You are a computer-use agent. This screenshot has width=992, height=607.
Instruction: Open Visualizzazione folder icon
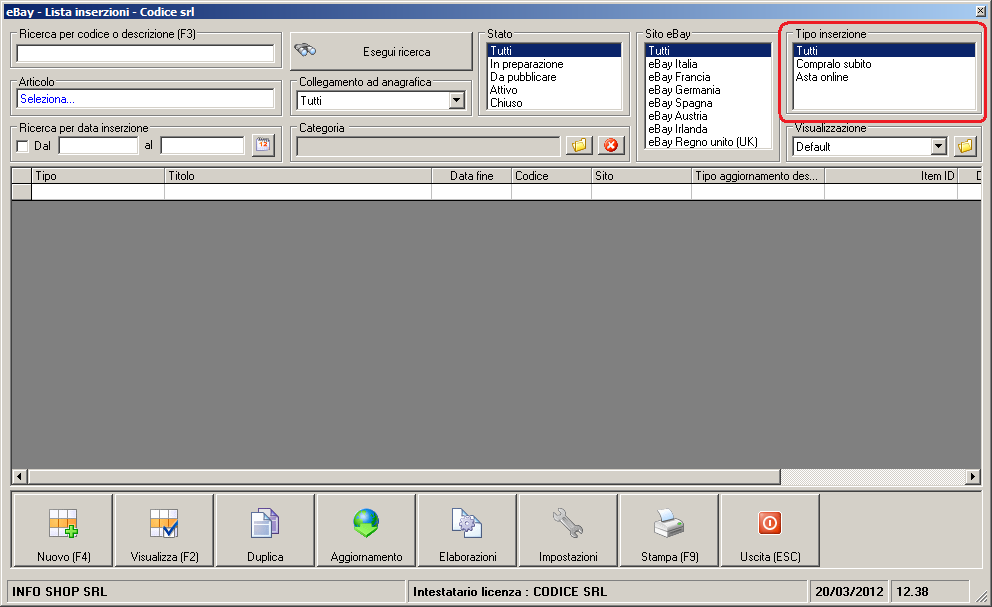(x=965, y=147)
